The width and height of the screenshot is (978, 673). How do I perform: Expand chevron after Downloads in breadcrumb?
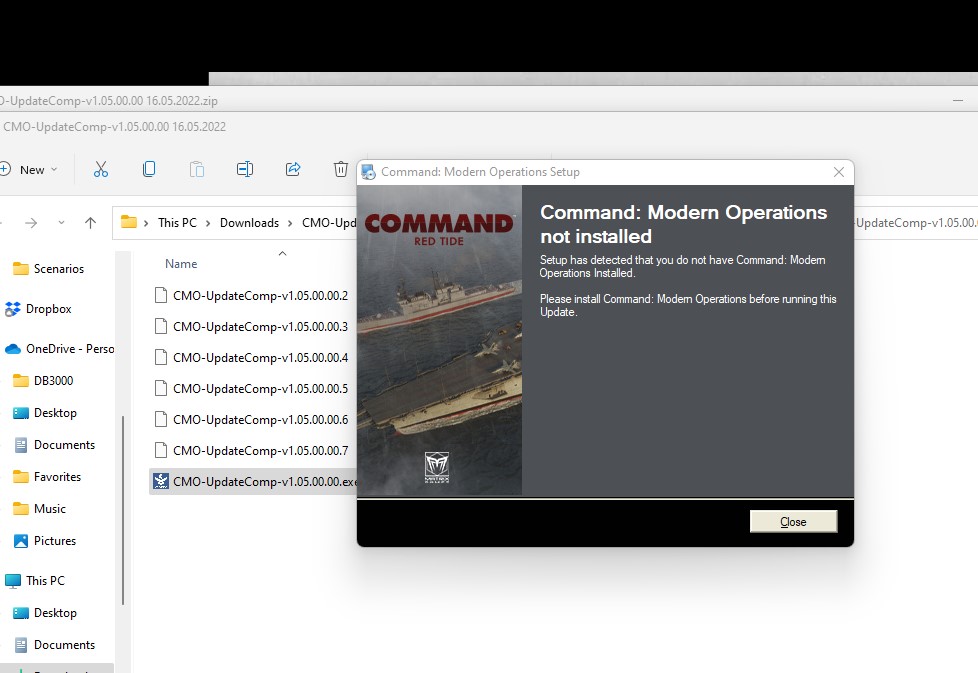(290, 223)
